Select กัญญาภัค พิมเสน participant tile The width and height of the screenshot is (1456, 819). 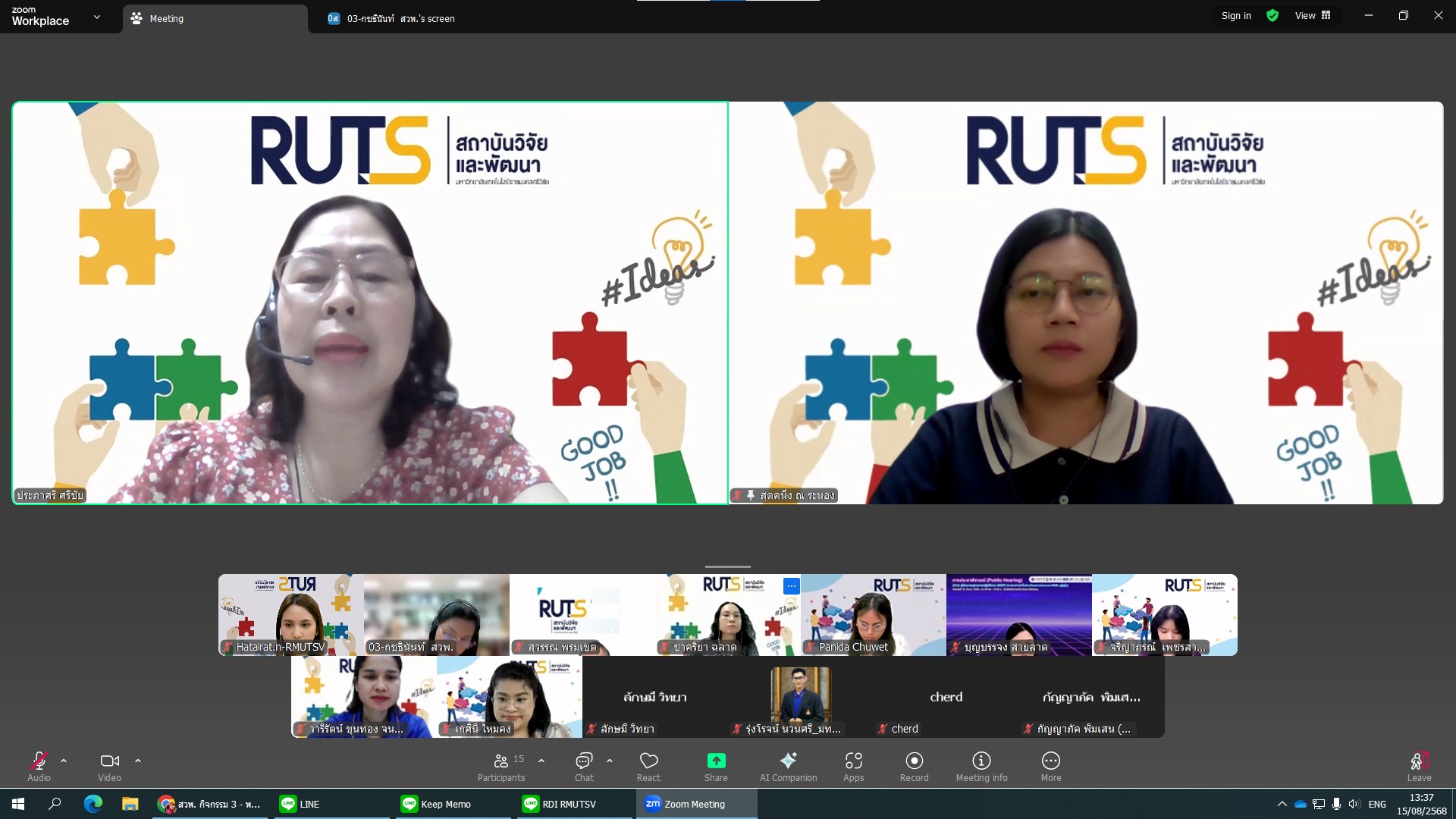tap(1092, 697)
